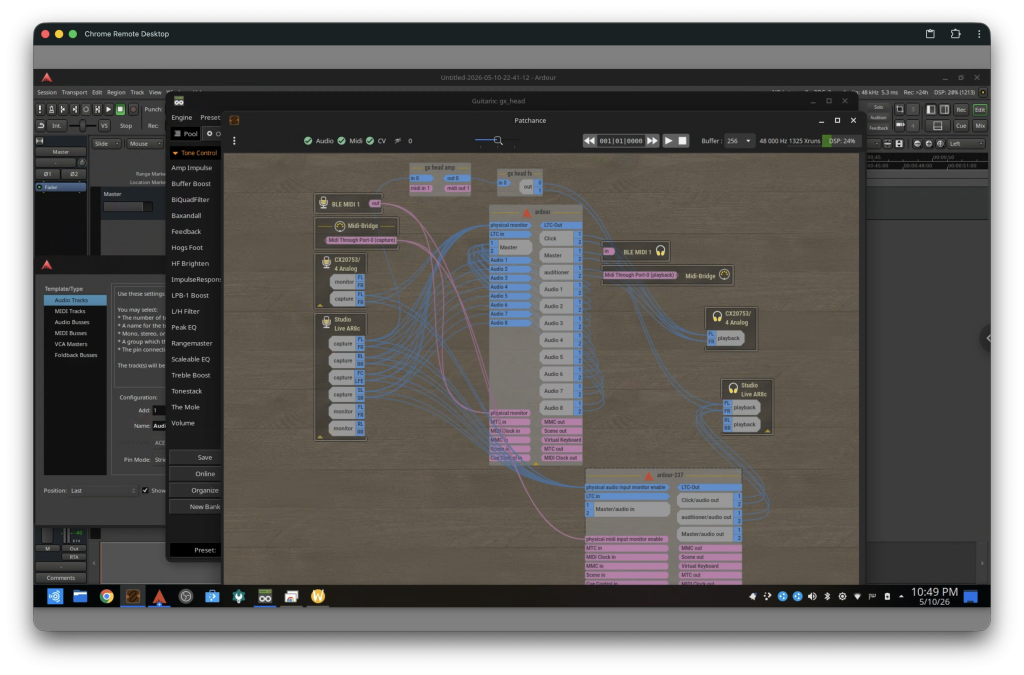
Task: Open Edit menu in Ardour
Action: click(97, 93)
